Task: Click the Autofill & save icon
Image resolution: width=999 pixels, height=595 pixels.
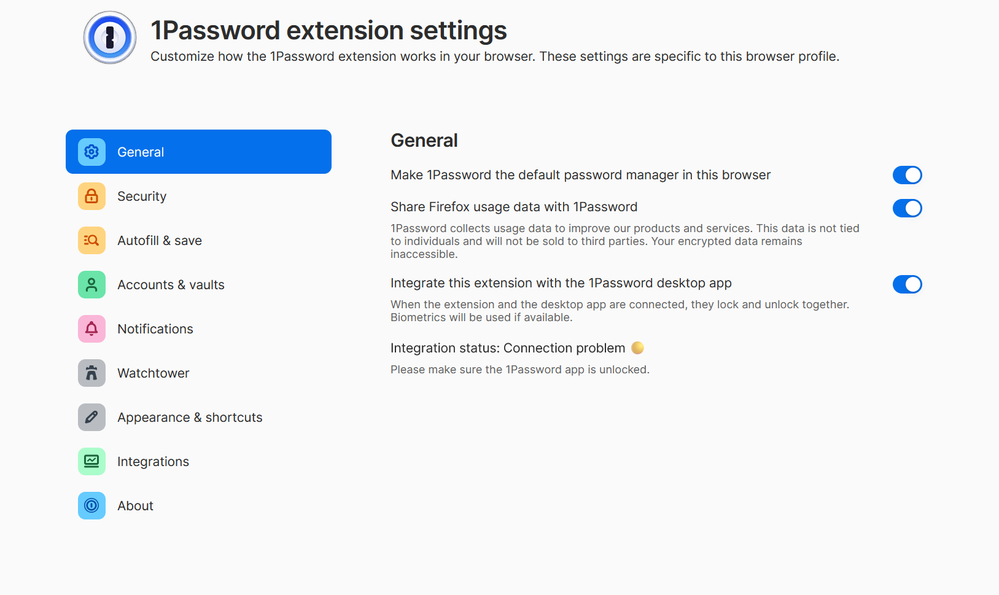Action: coord(91,240)
